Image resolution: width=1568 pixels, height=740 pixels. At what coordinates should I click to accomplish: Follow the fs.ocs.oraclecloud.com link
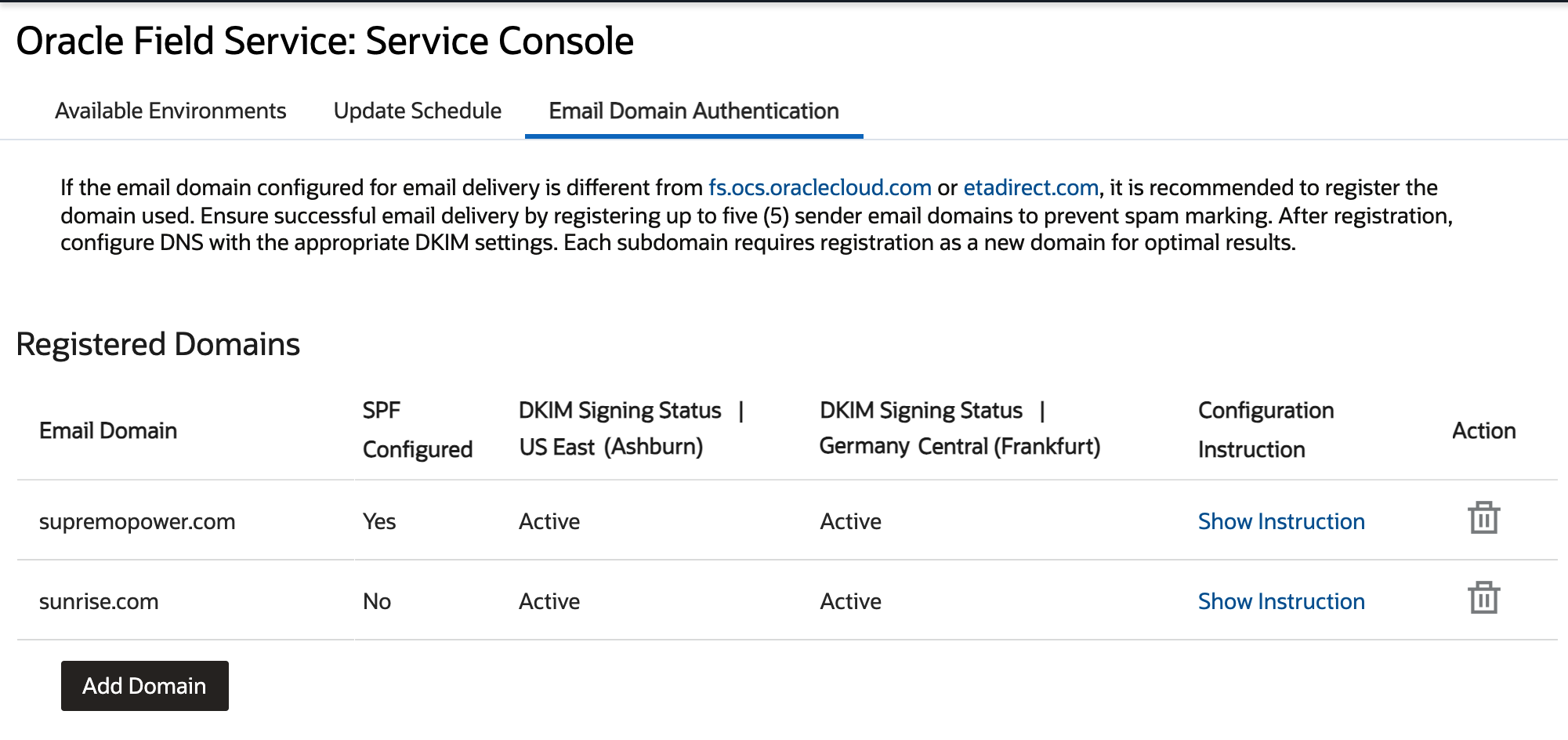[820, 187]
